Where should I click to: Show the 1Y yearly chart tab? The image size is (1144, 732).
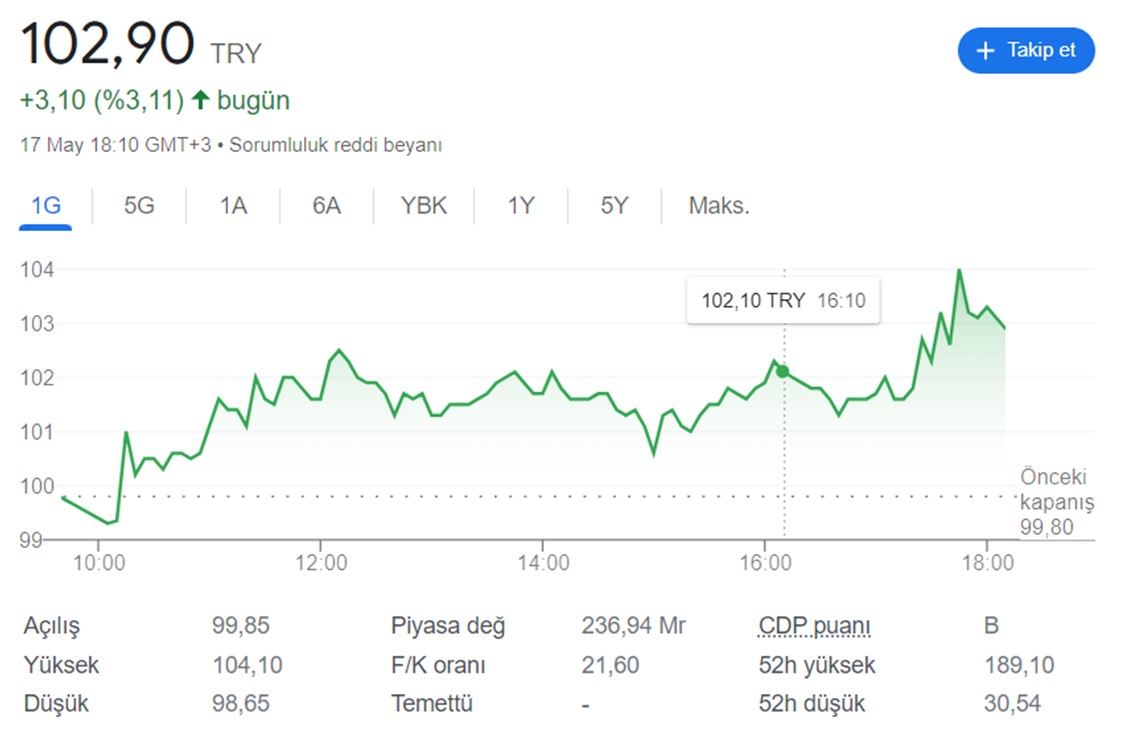point(521,205)
